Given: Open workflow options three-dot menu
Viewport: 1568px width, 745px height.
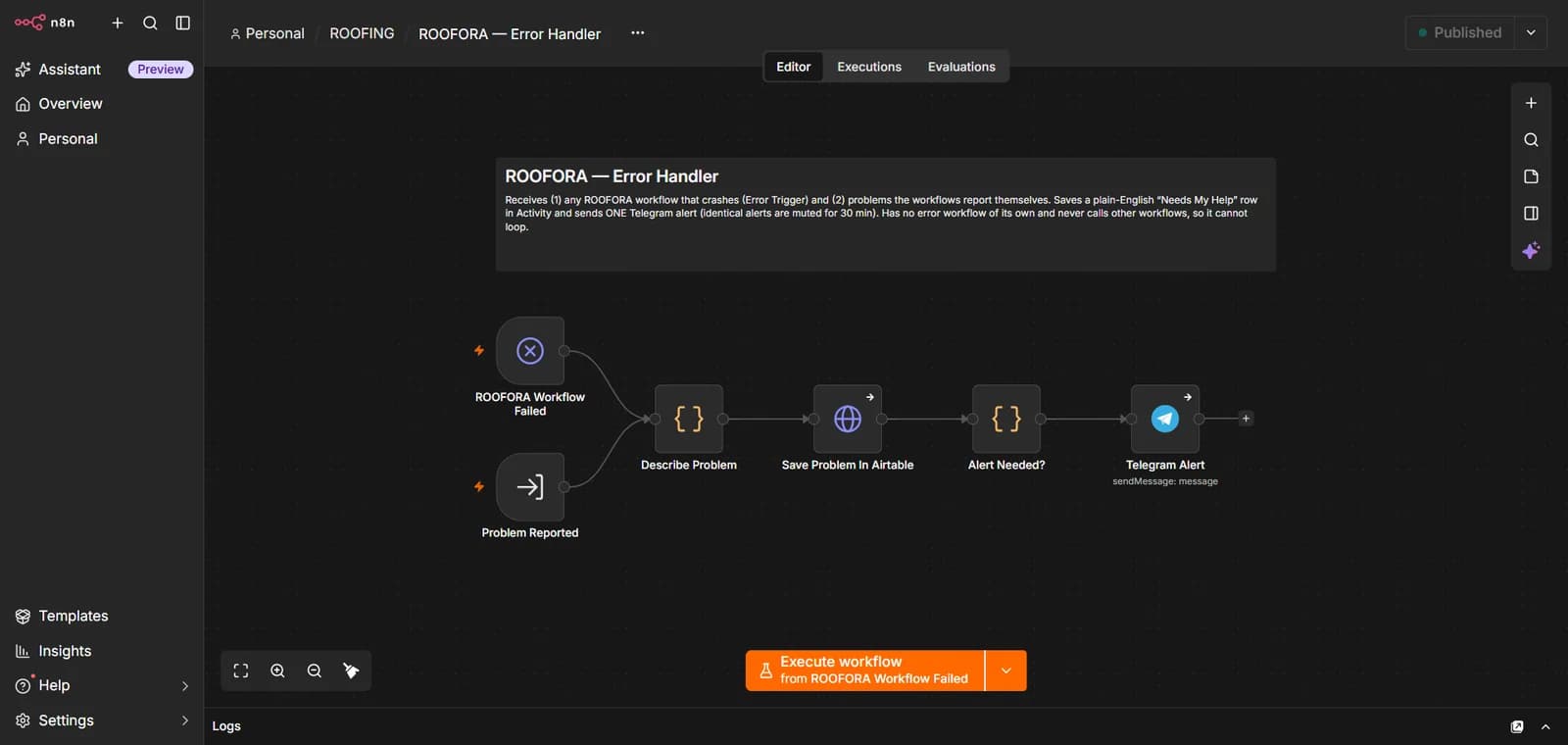Looking at the screenshot, I should (638, 33).
